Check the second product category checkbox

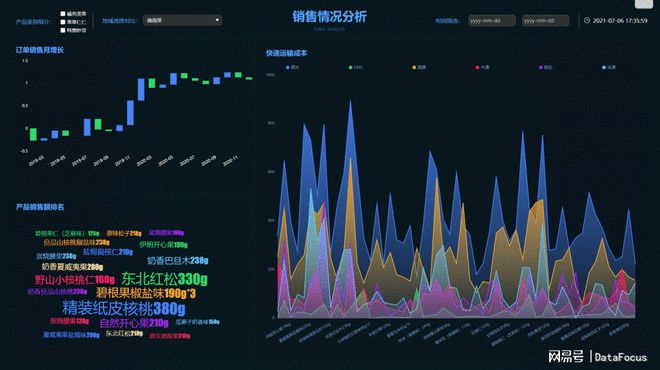(63, 22)
